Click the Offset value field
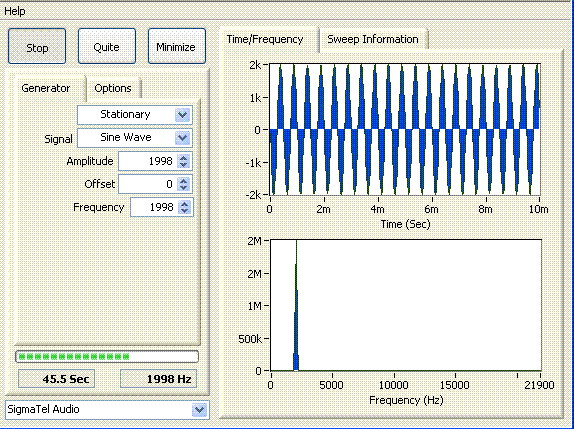The width and height of the screenshot is (574, 429). click(148, 184)
